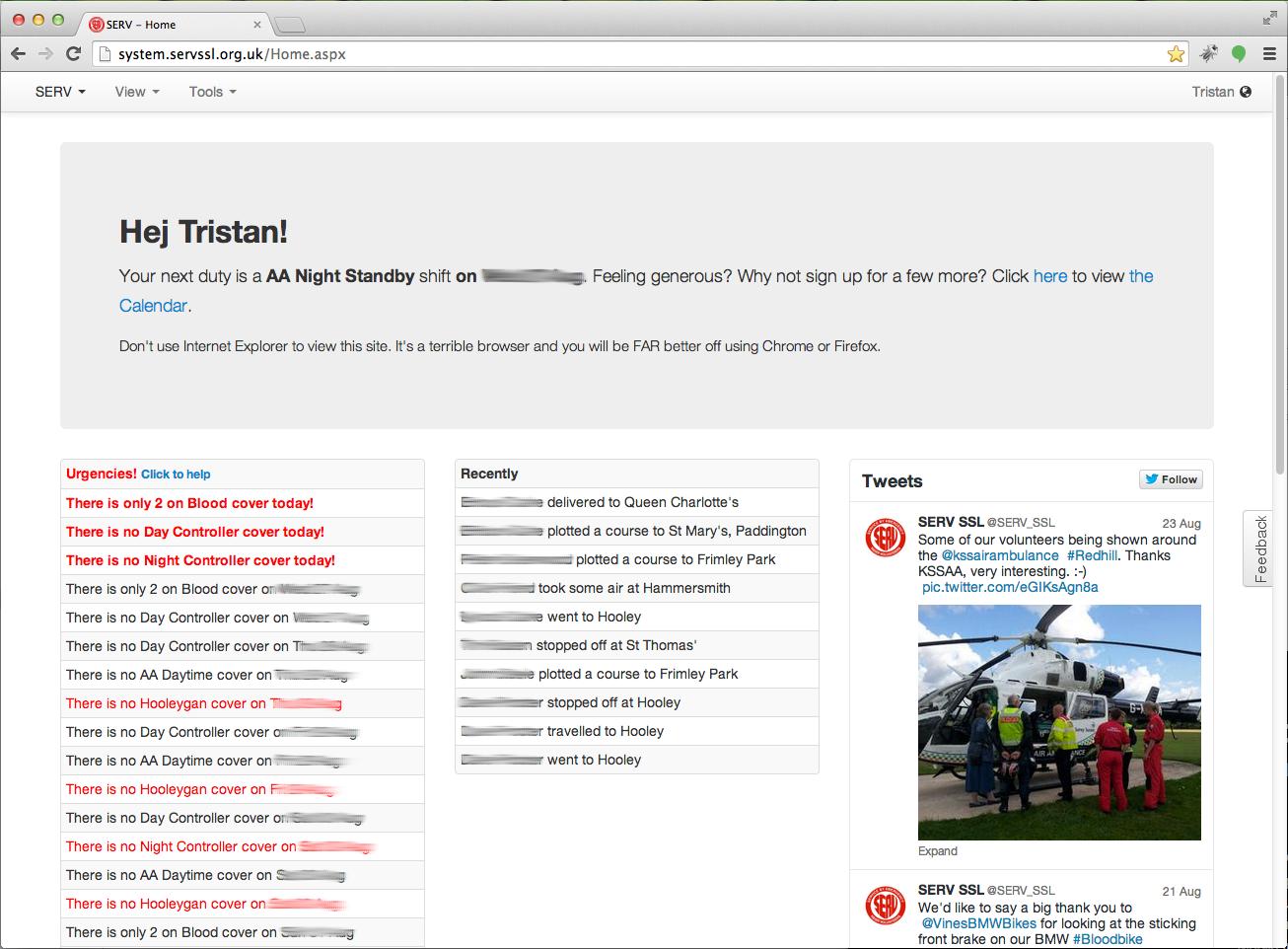Image resolution: width=1288 pixels, height=949 pixels.
Task: Click the globe icon beside Tristan
Action: [x=1246, y=92]
